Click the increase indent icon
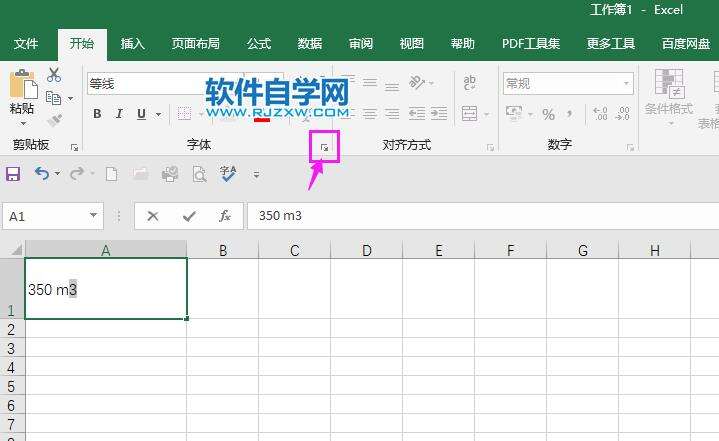Screen dimensions: 719x441 point(439,113)
